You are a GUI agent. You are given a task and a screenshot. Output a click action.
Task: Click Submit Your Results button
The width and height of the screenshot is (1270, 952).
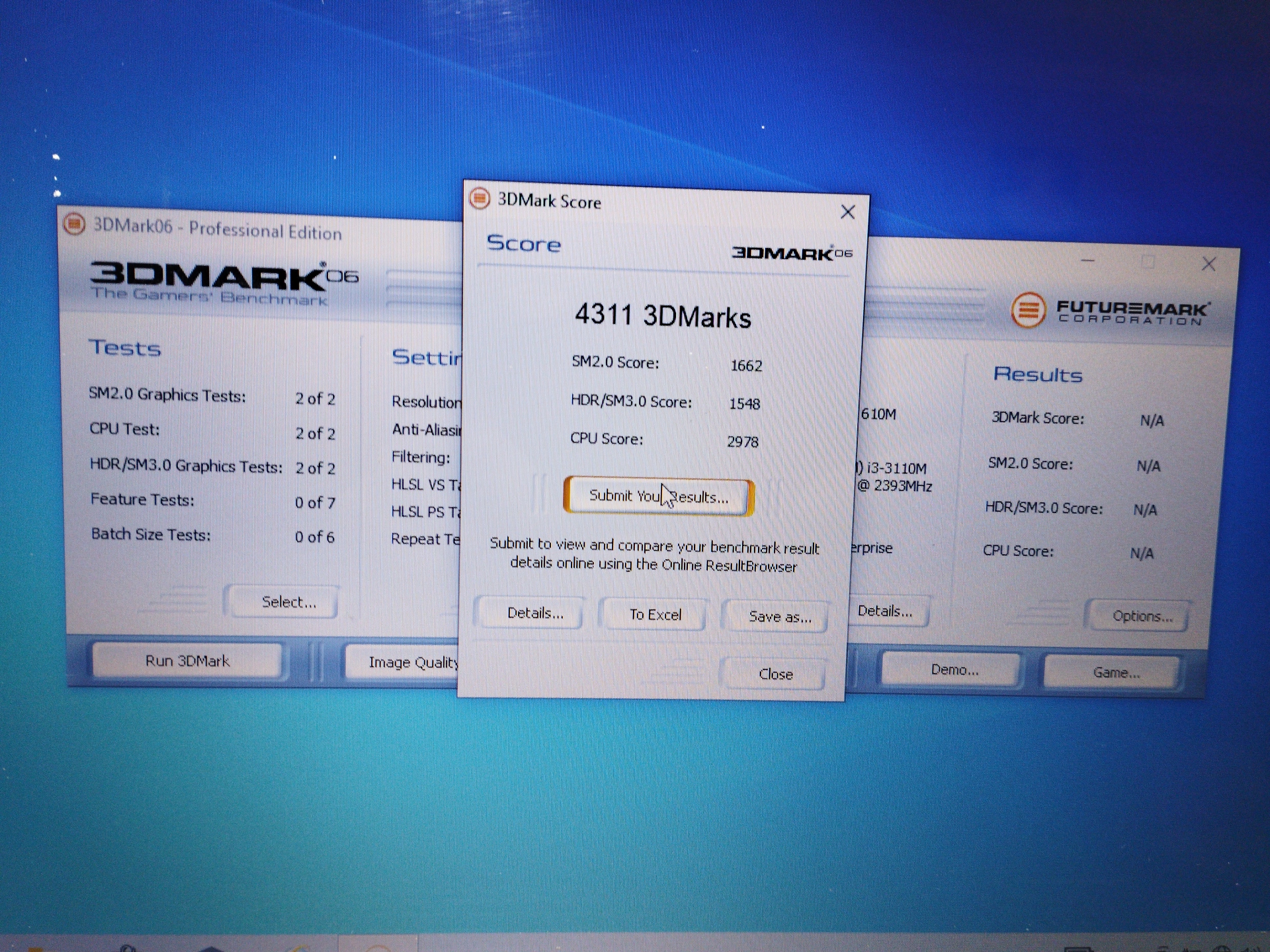point(658,496)
